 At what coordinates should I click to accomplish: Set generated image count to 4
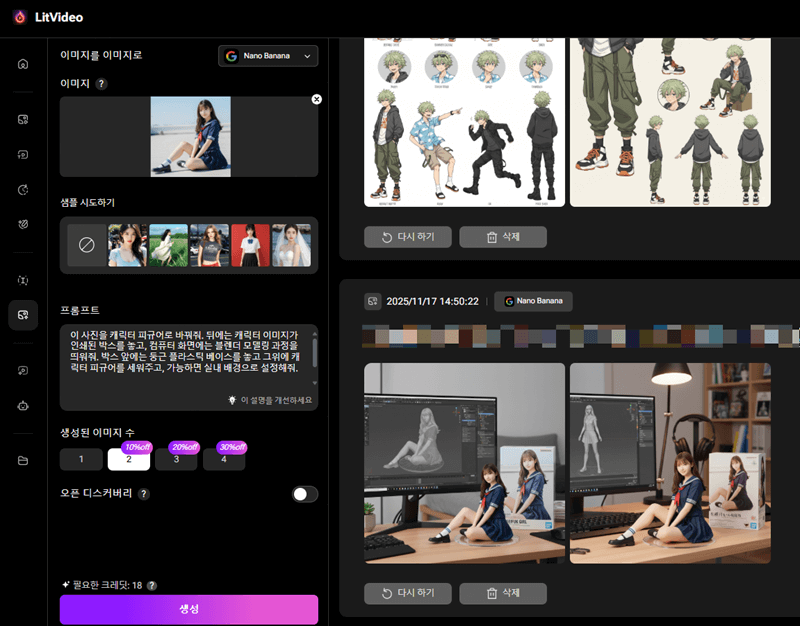(224, 459)
